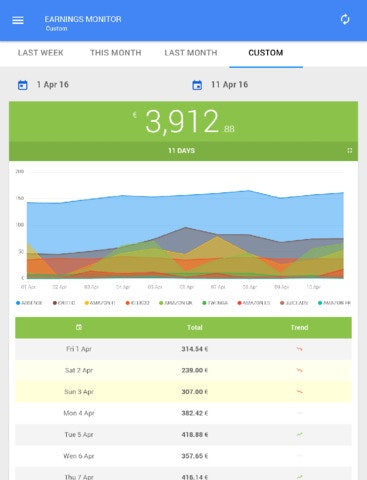
Task: Select the Sun 3 Apr row date
Action: click(x=79, y=392)
